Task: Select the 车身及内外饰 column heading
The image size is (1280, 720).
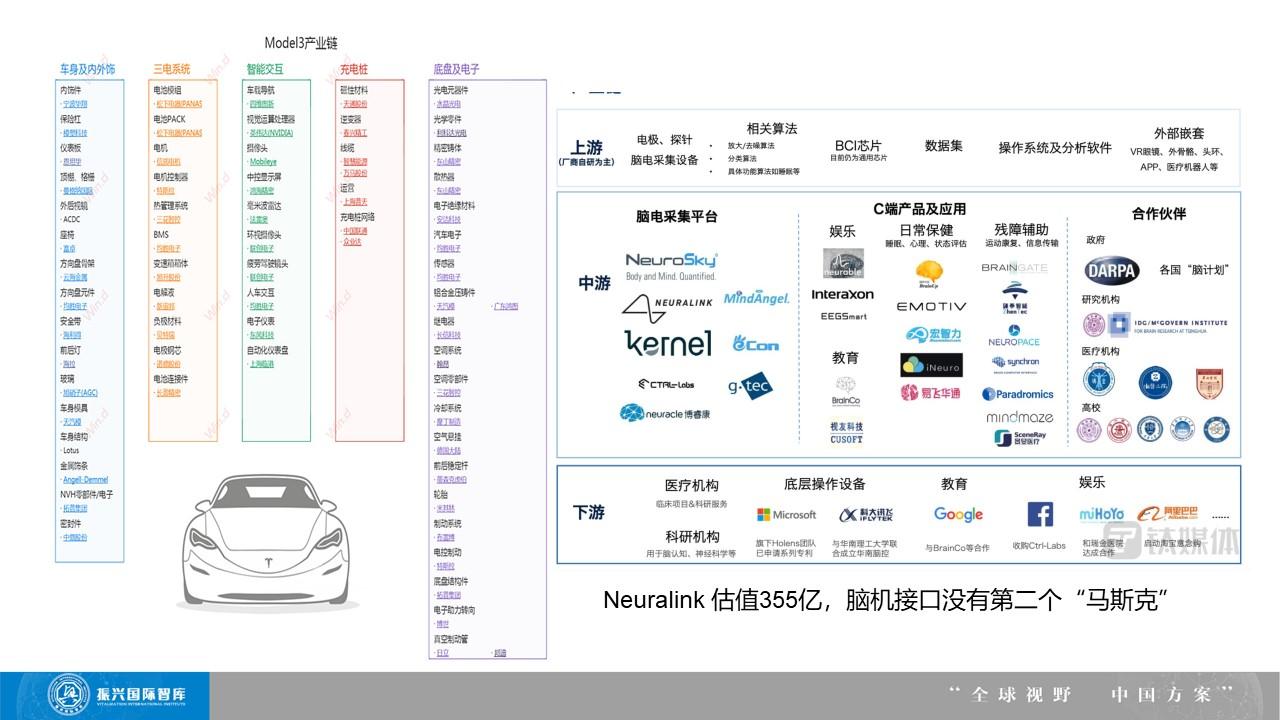Action: [87, 69]
